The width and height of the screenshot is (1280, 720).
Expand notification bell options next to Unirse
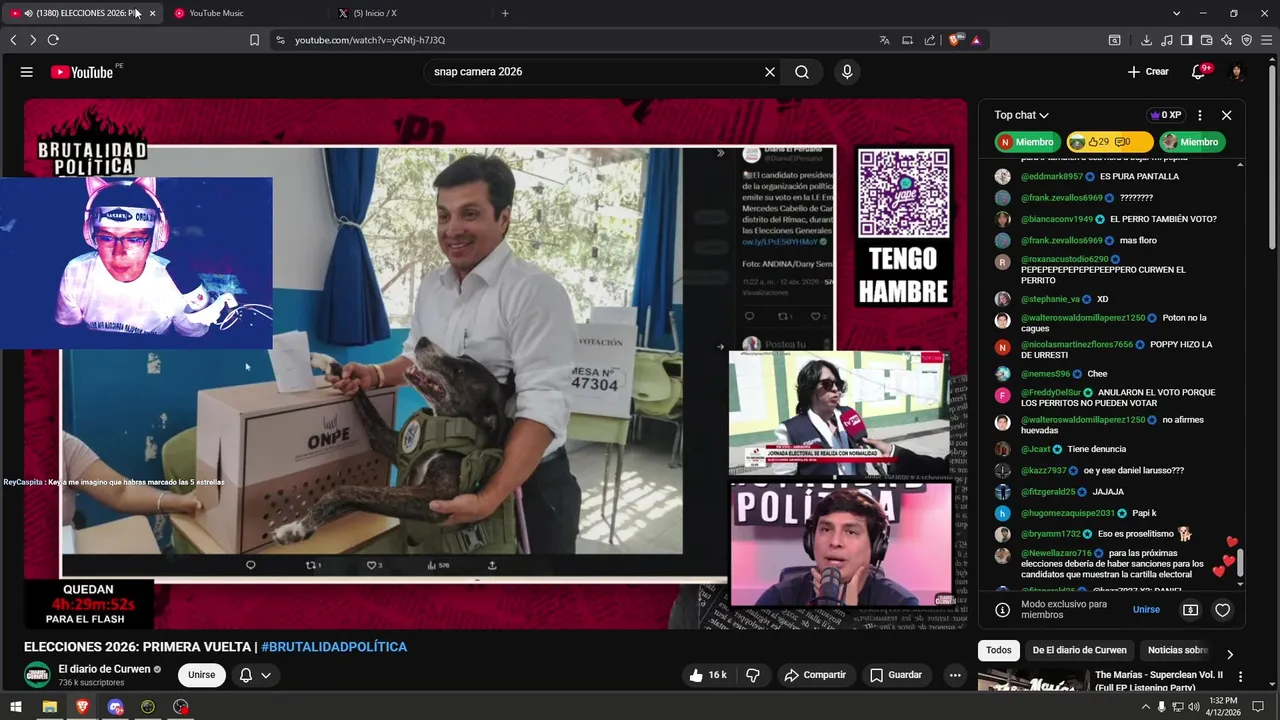[266, 675]
